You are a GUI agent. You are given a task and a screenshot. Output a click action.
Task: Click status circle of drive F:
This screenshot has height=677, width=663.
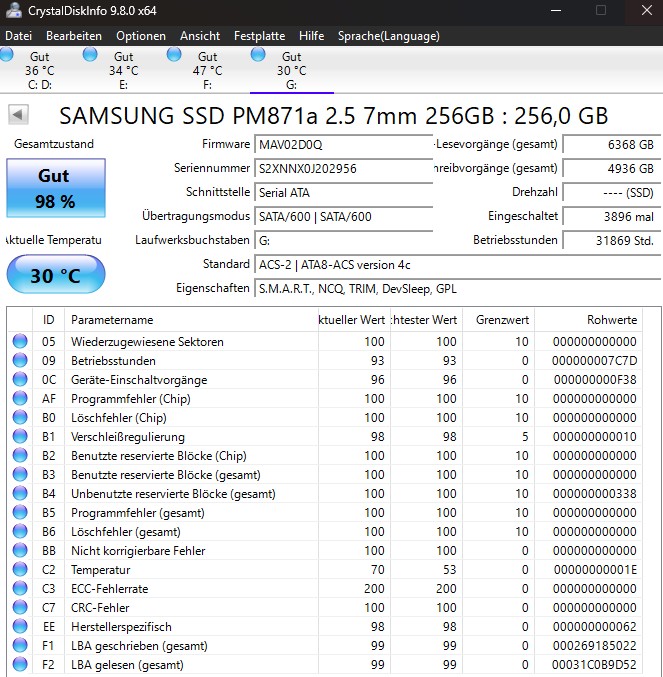click(174, 55)
